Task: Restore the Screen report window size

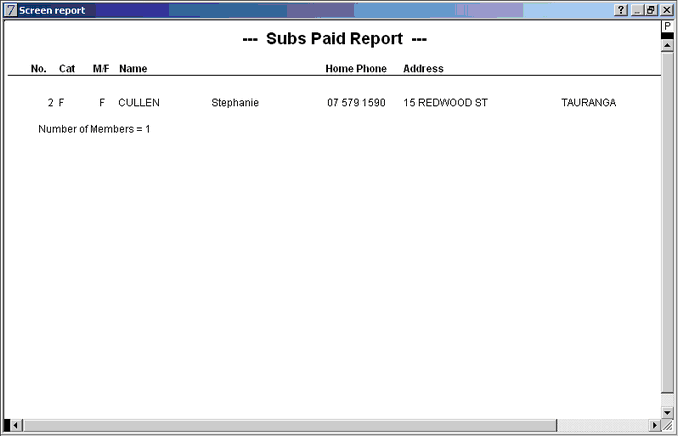Action: pos(651,10)
